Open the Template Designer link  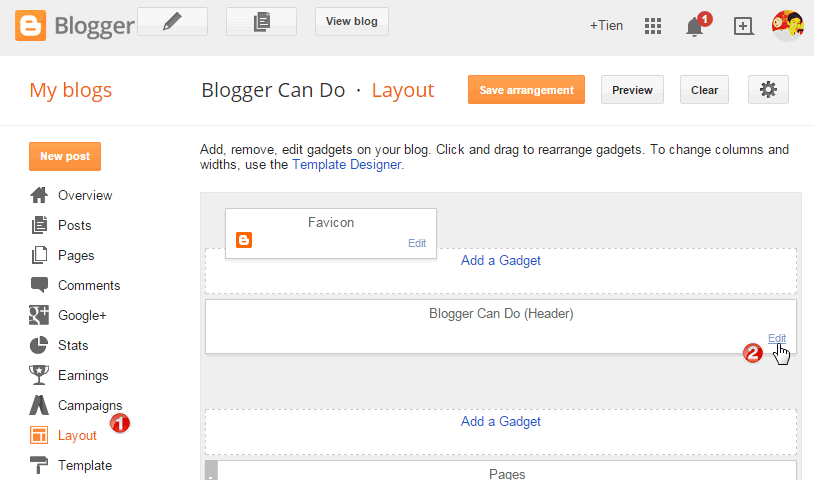pos(346,164)
